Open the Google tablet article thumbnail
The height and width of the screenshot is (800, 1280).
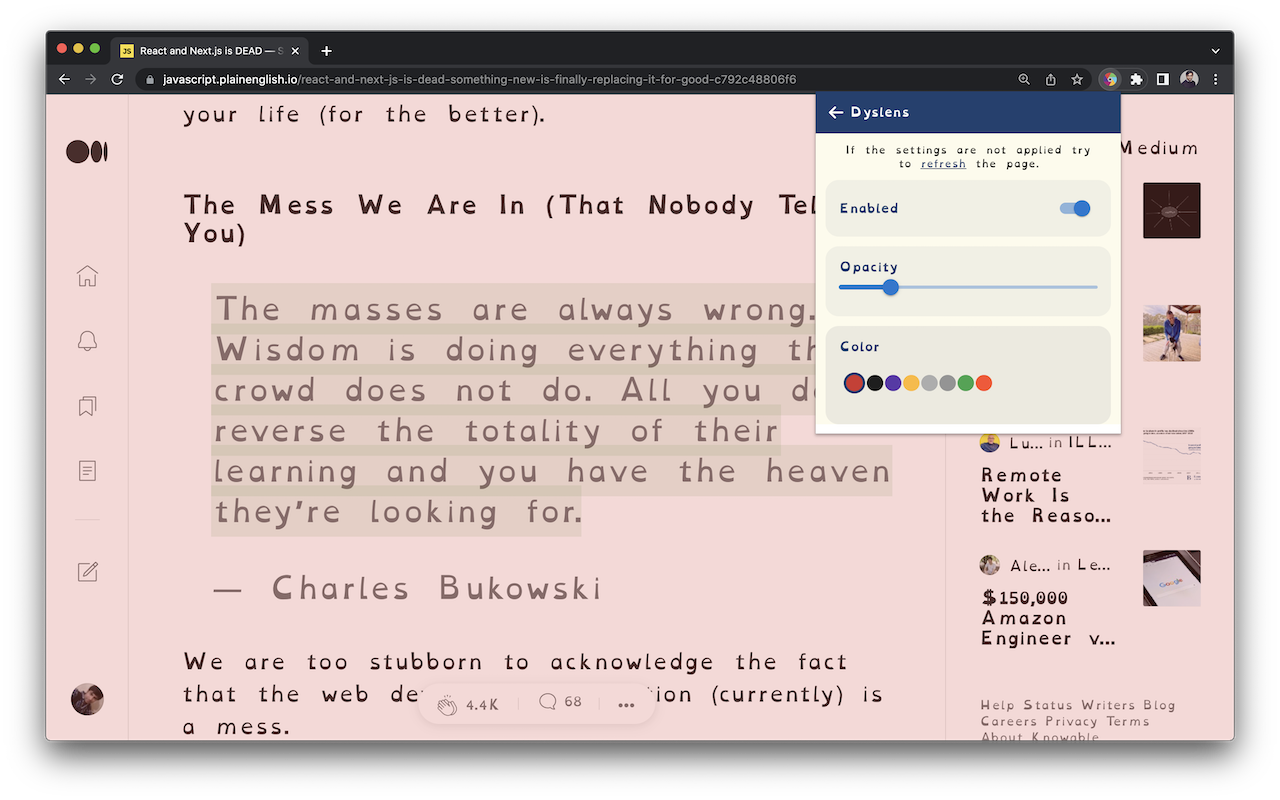1172,578
